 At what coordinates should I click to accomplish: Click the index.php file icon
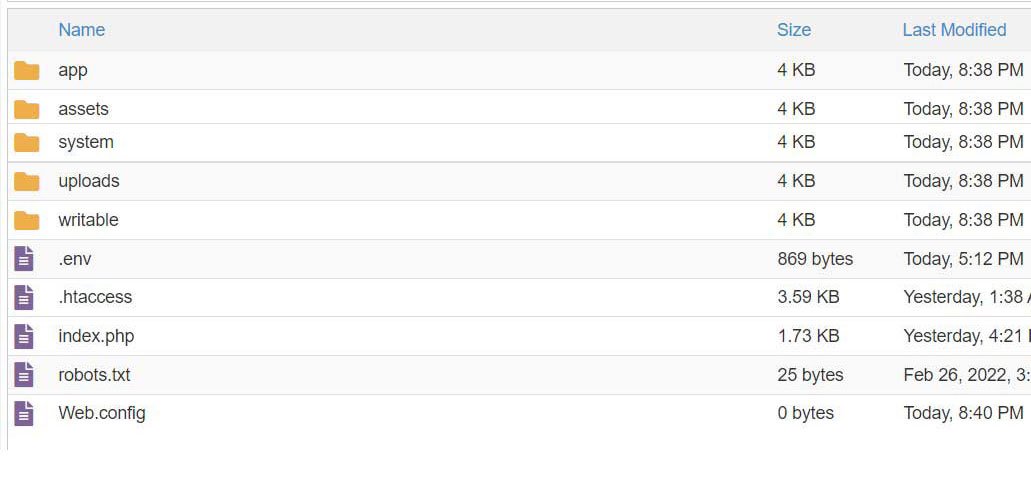[25, 336]
